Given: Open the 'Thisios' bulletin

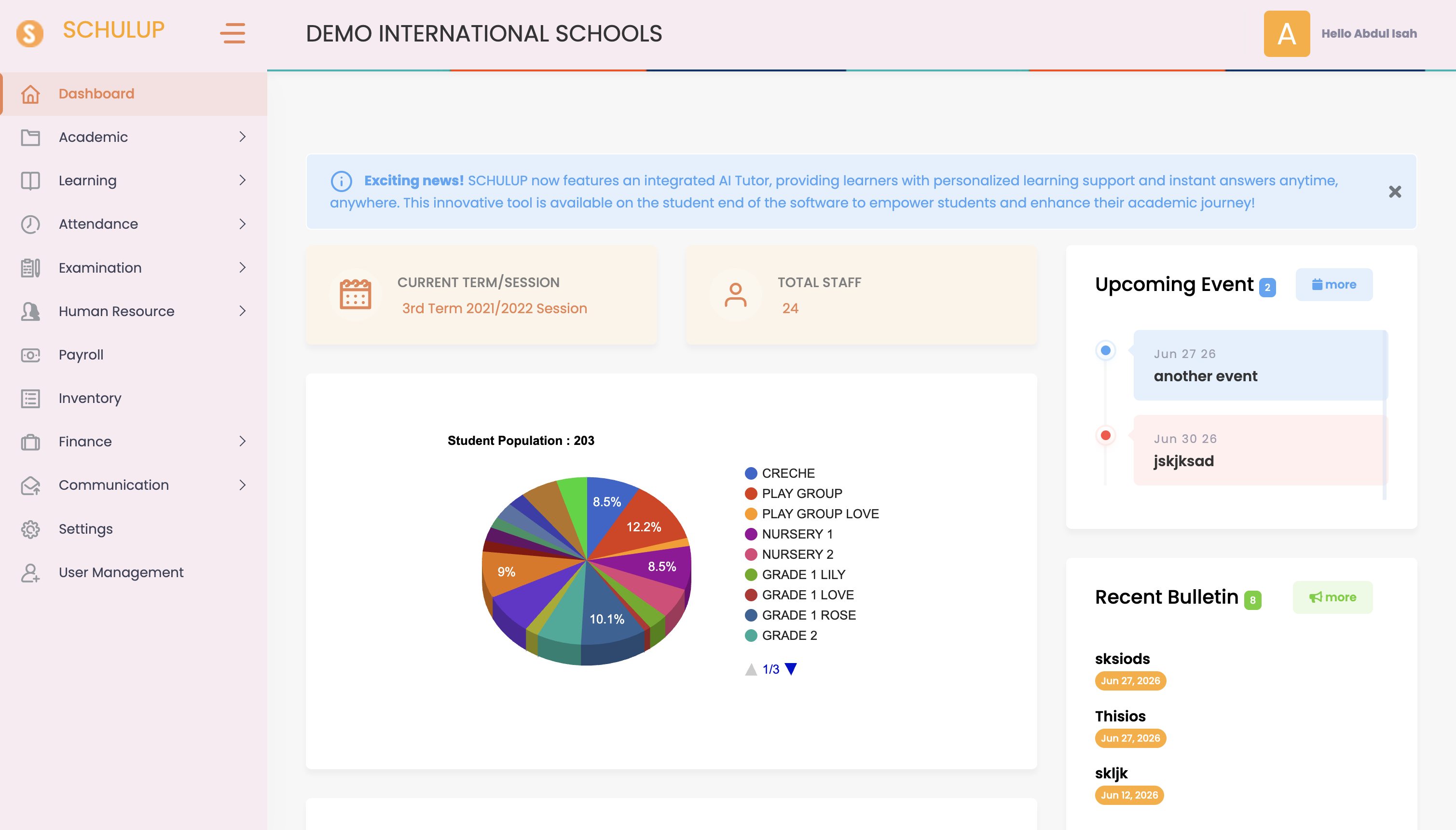Looking at the screenshot, I should (x=1120, y=716).
